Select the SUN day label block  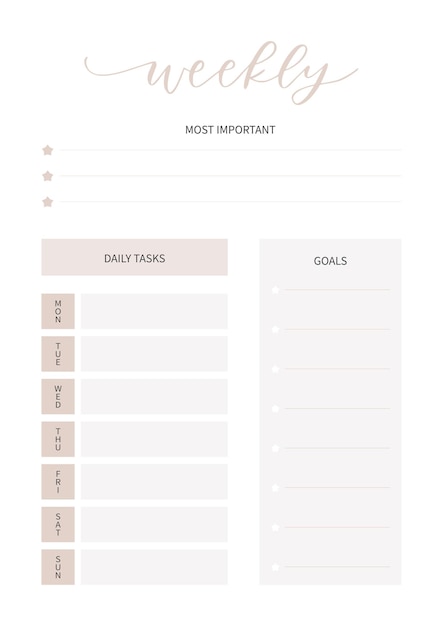click(58, 567)
